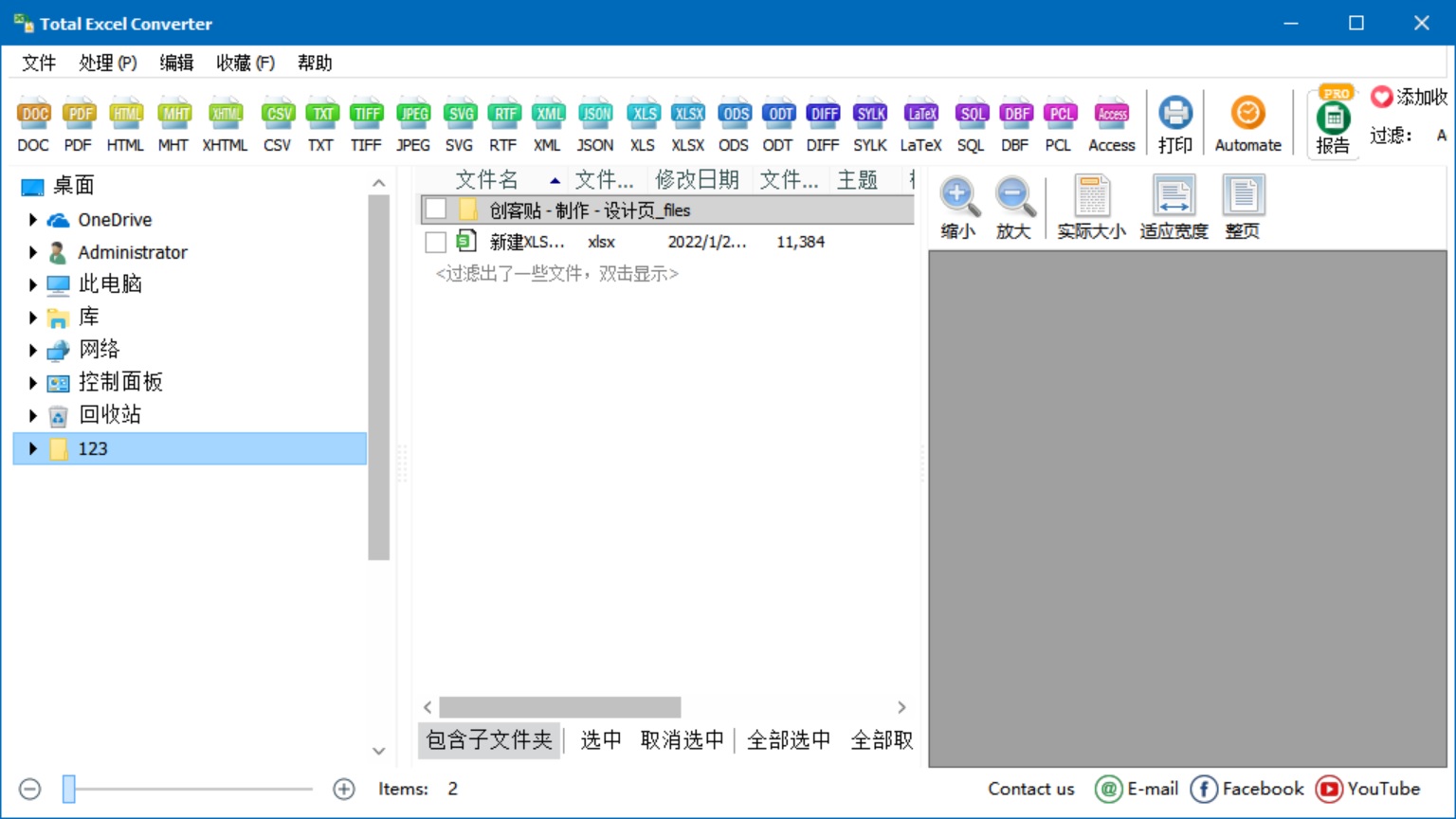1456x819 pixels.
Task: Expand the 回收站 tree node
Action: click(33, 415)
